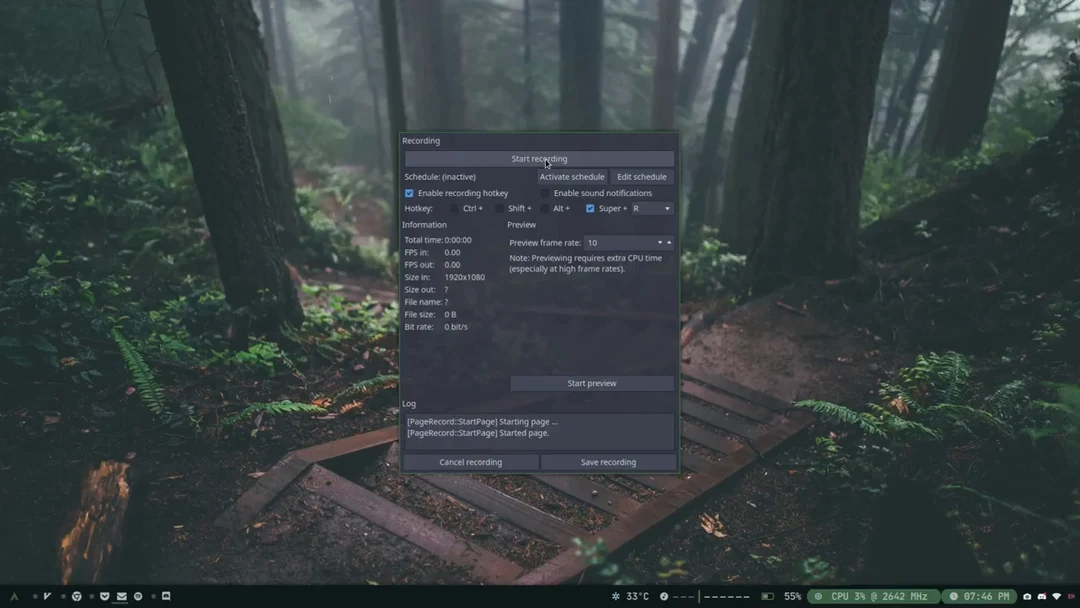
Task: Disable the Enable recording hotkey checkbox
Action: (409, 193)
